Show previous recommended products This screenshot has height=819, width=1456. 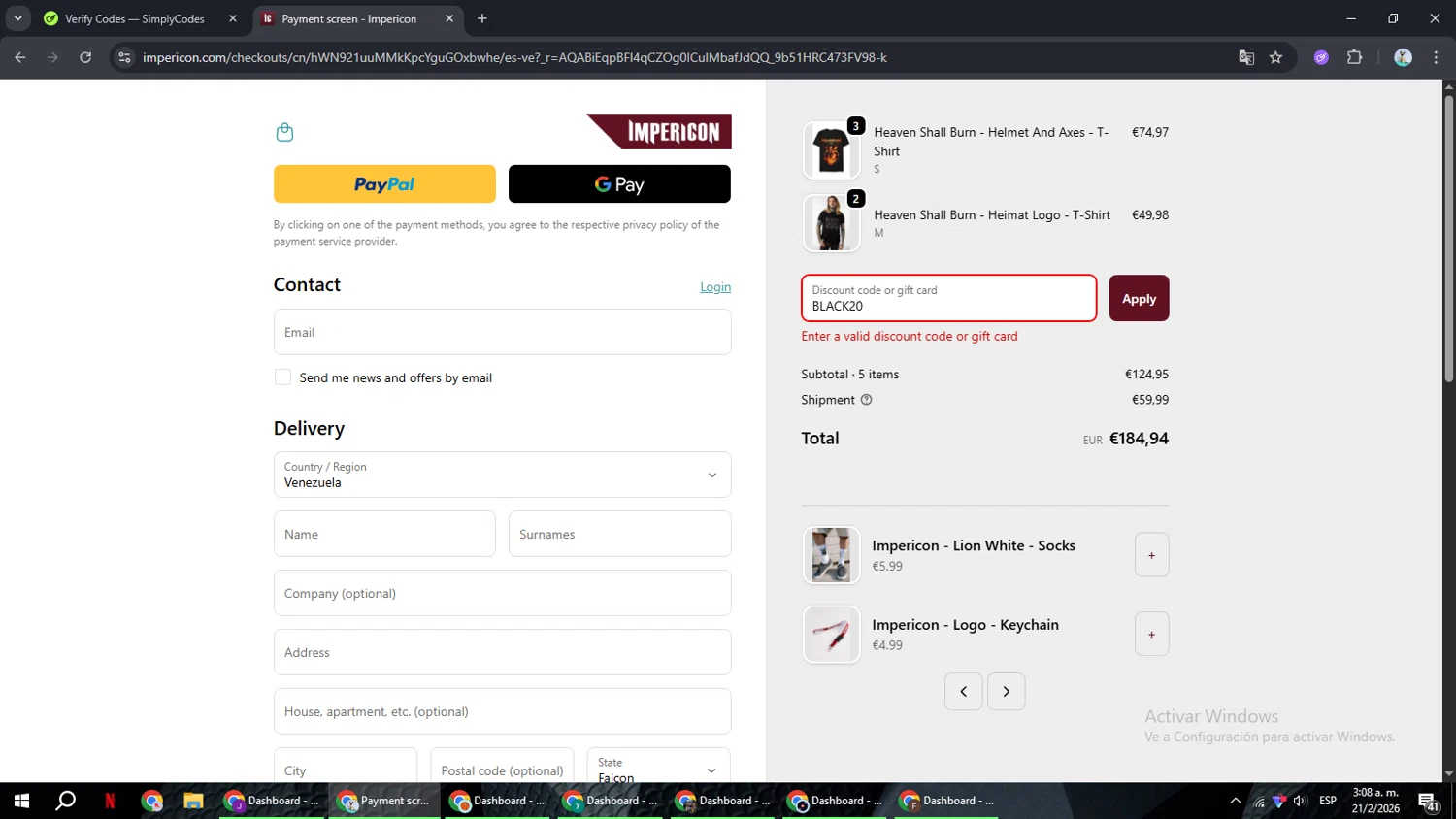click(x=964, y=692)
